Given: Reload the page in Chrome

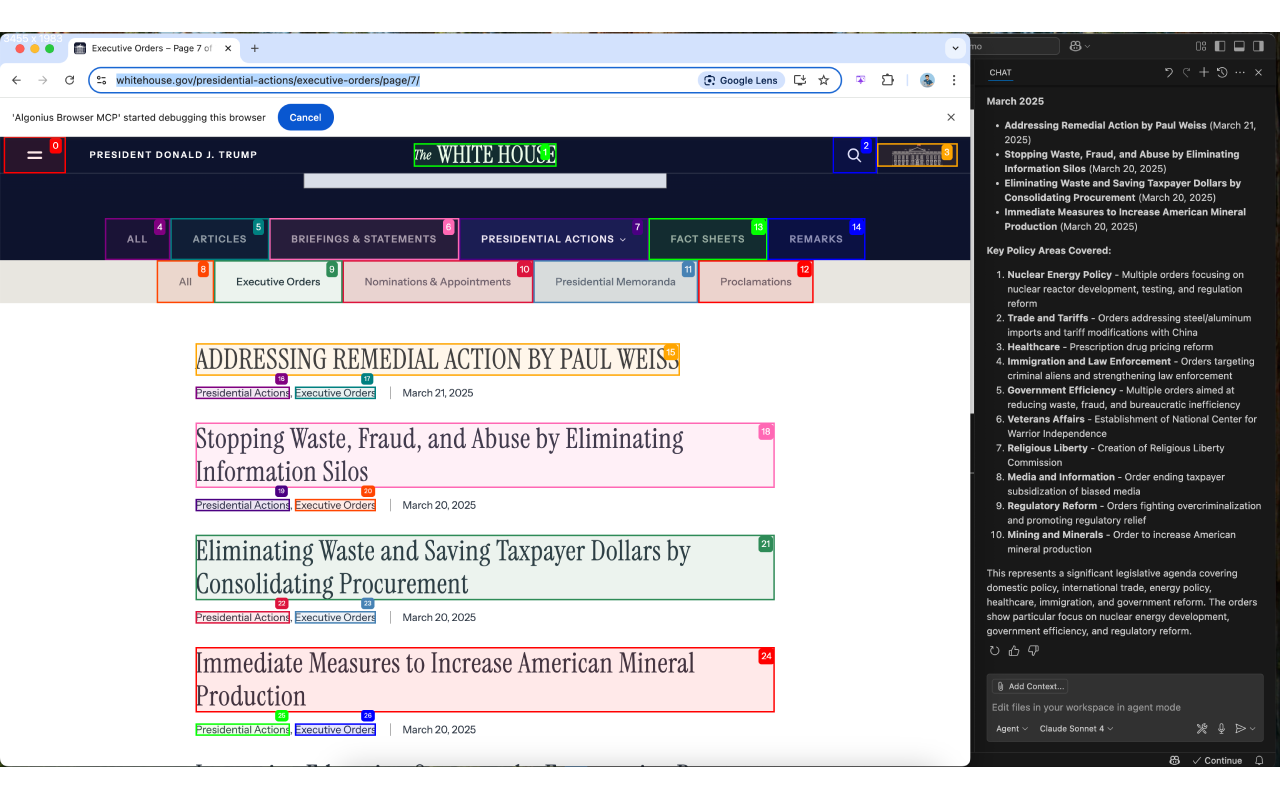Looking at the screenshot, I should pyautogui.click(x=70, y=80).
